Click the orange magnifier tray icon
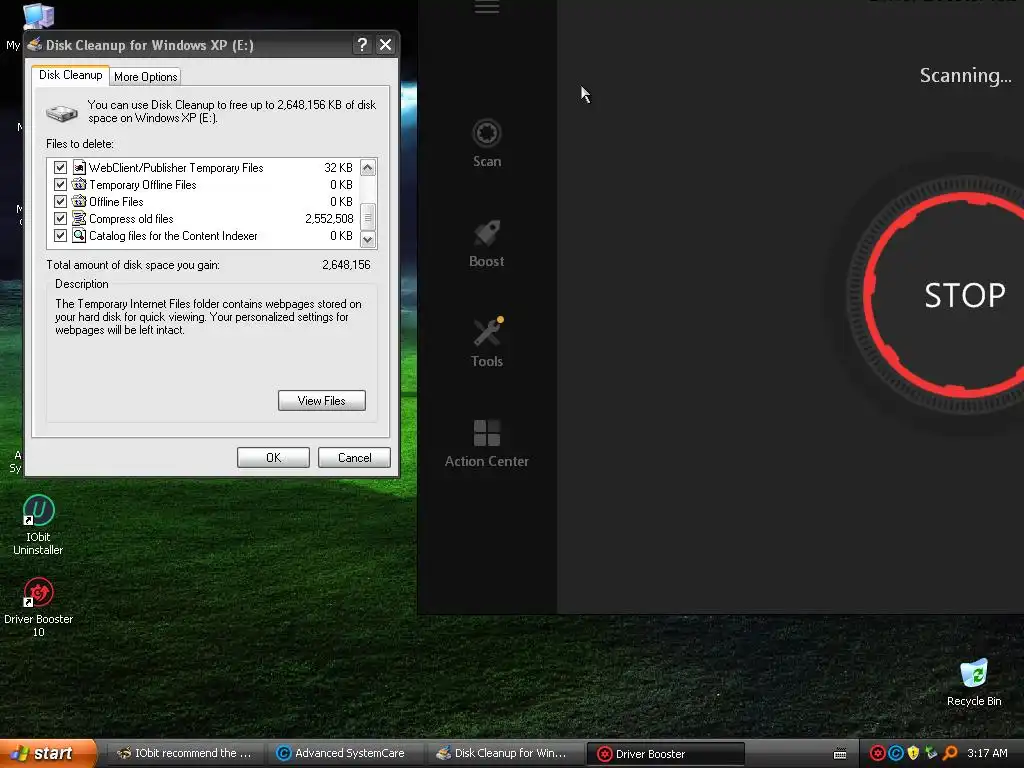This screenshot has height=768, width=1024. [950, 753]
